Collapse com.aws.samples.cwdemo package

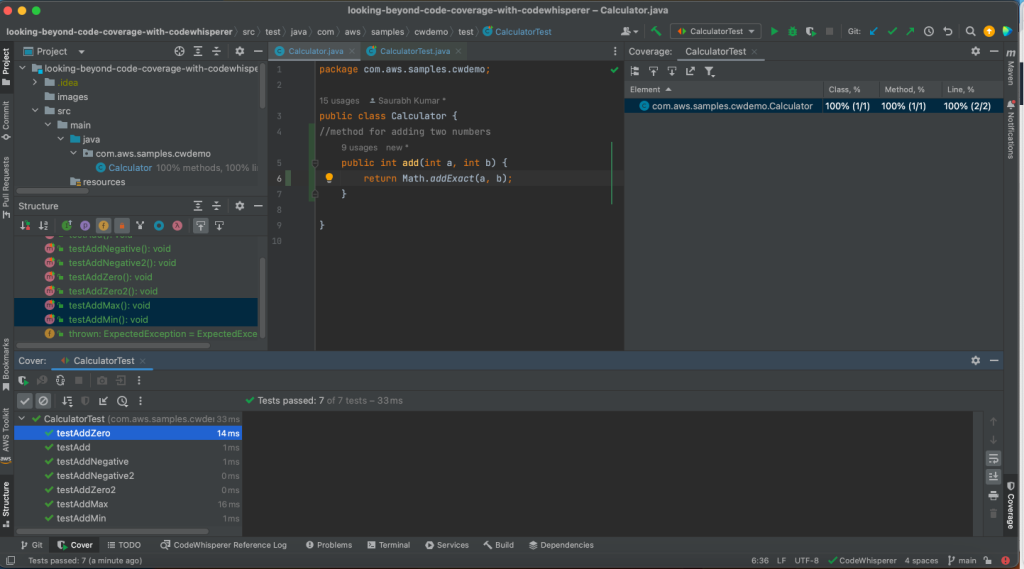click(x=73, y=154)
